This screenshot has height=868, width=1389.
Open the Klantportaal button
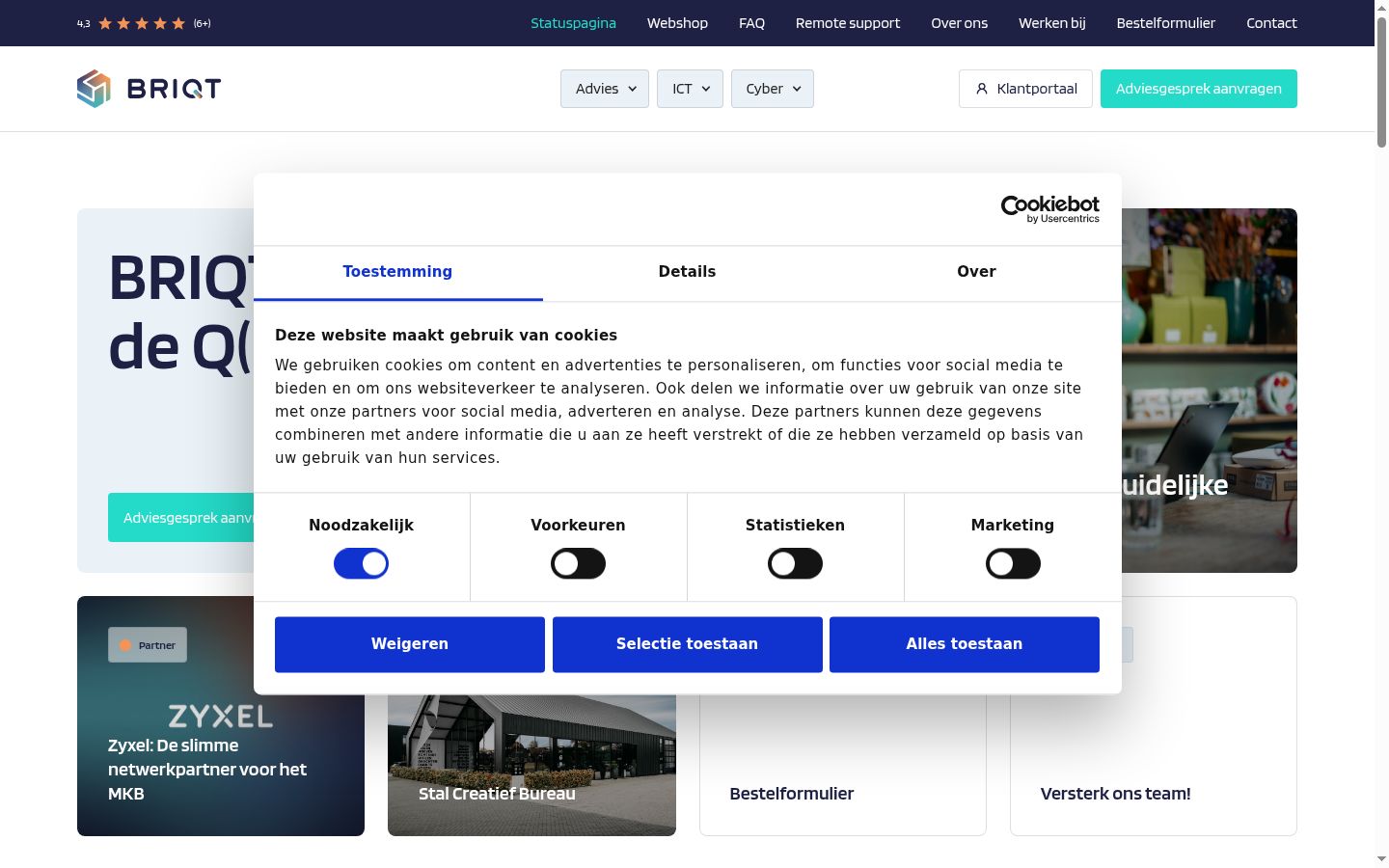(x=1025, y=89)
